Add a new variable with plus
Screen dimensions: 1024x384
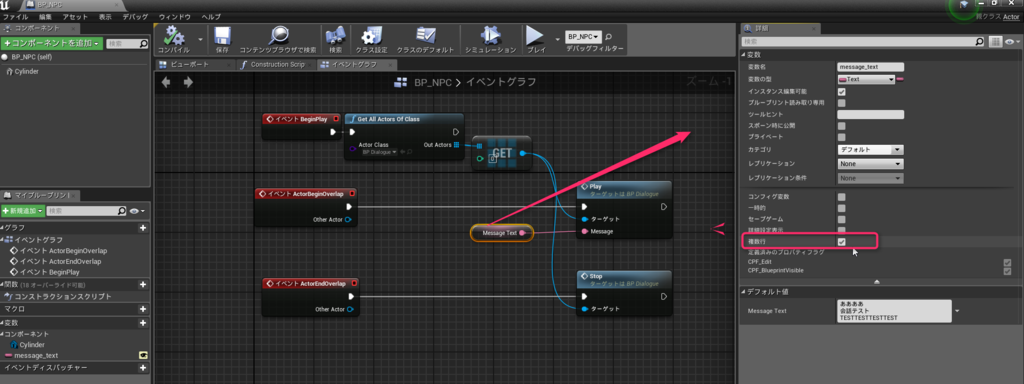[x=142, y=323]
